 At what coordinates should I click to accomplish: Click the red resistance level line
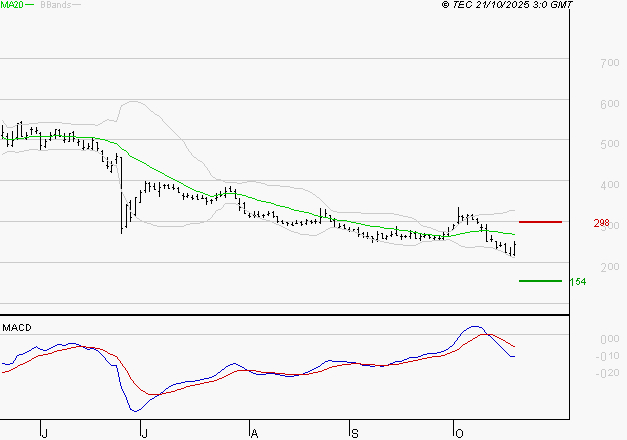tap(540, 222)
